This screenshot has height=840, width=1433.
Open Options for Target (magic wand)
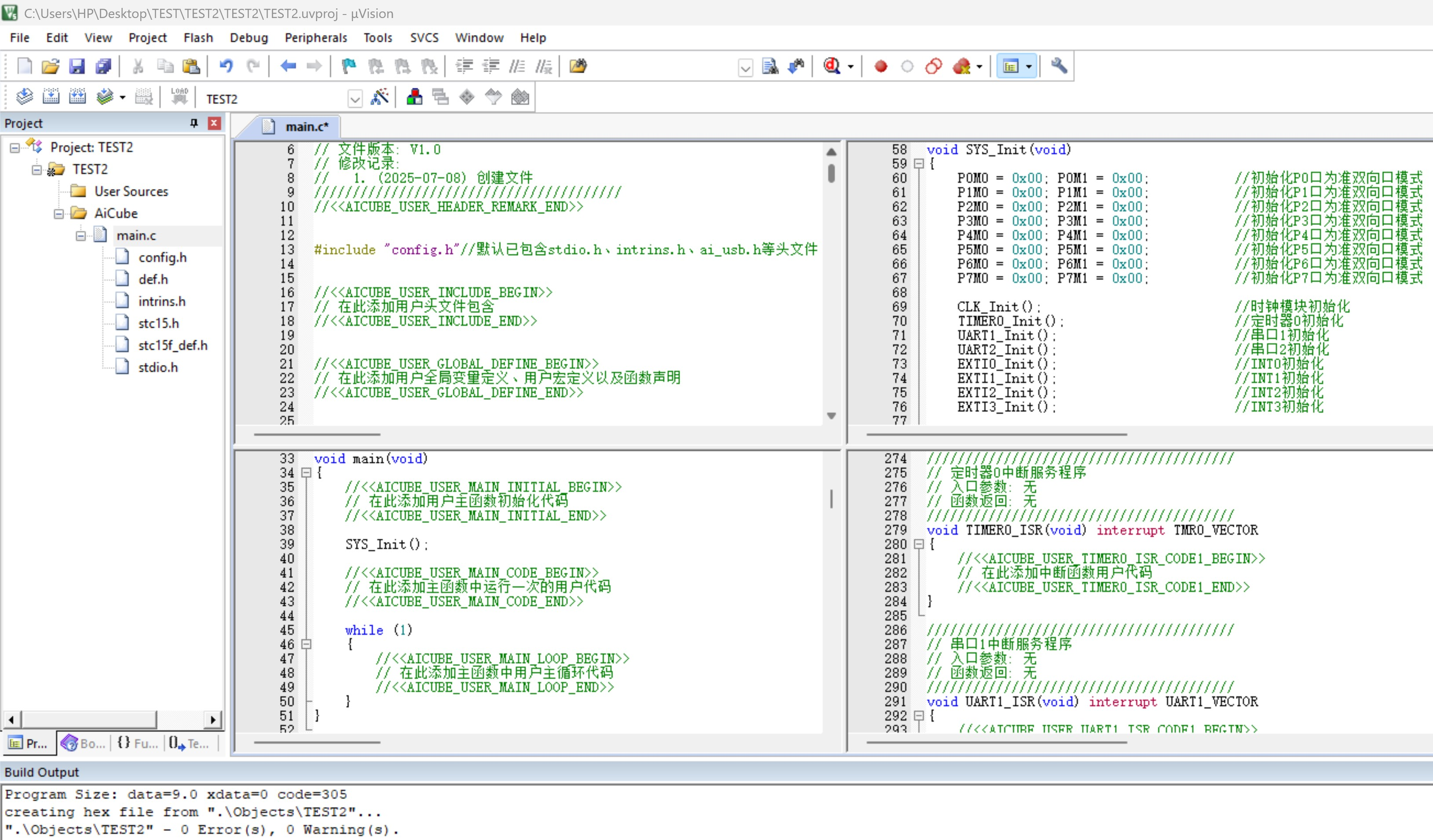point(379,97)
